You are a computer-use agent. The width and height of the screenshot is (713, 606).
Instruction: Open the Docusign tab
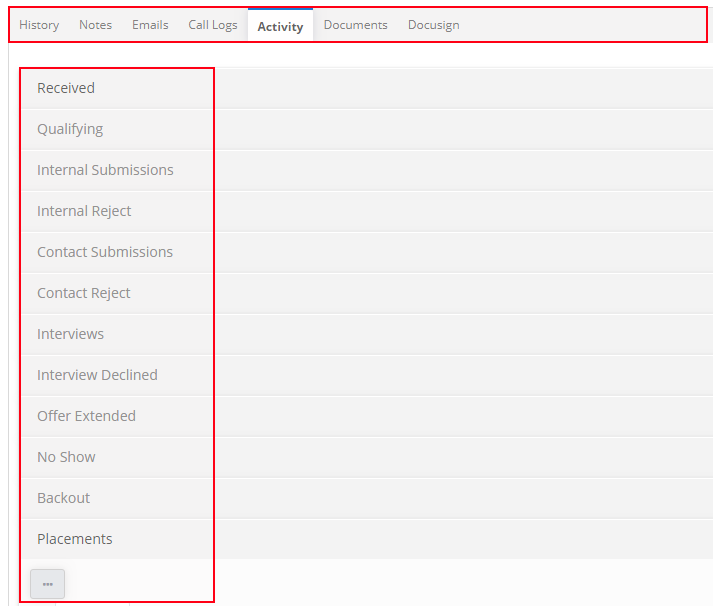[x=433, y=25]
